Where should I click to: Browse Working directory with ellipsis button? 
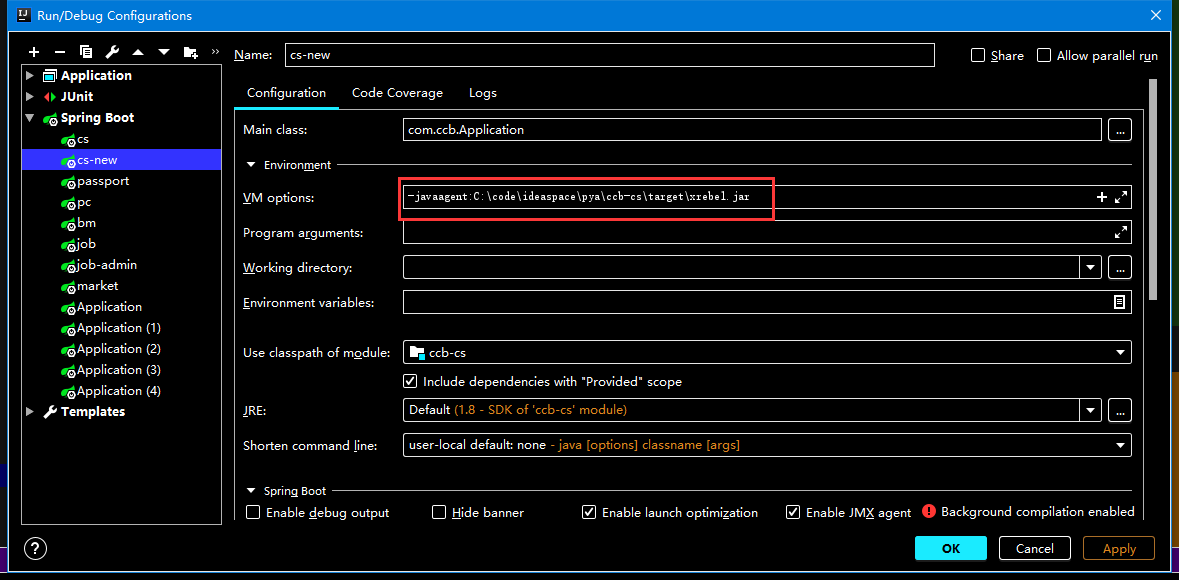(x=1120, y=267)
